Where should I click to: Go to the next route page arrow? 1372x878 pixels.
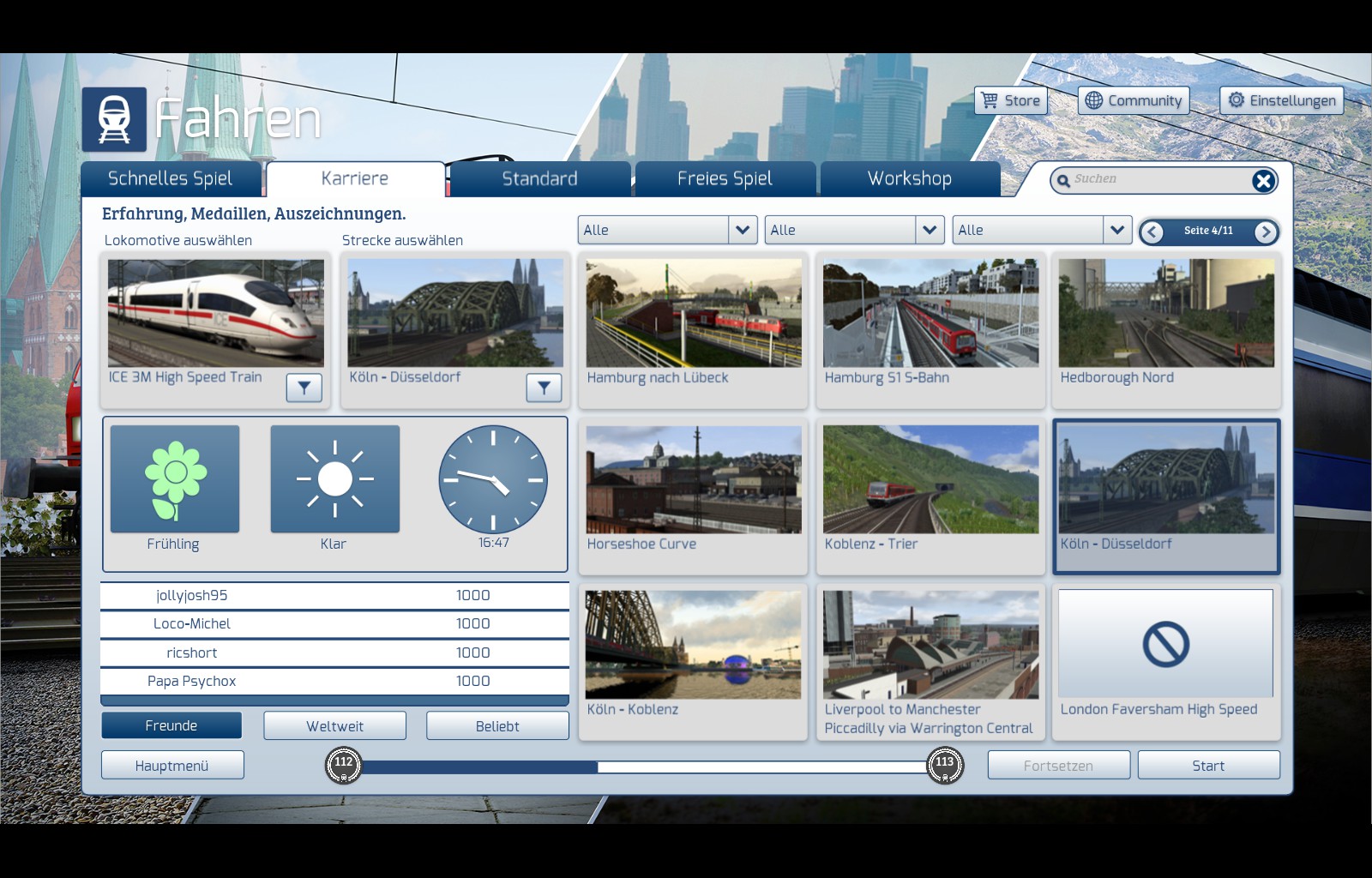click(1266, 232)
